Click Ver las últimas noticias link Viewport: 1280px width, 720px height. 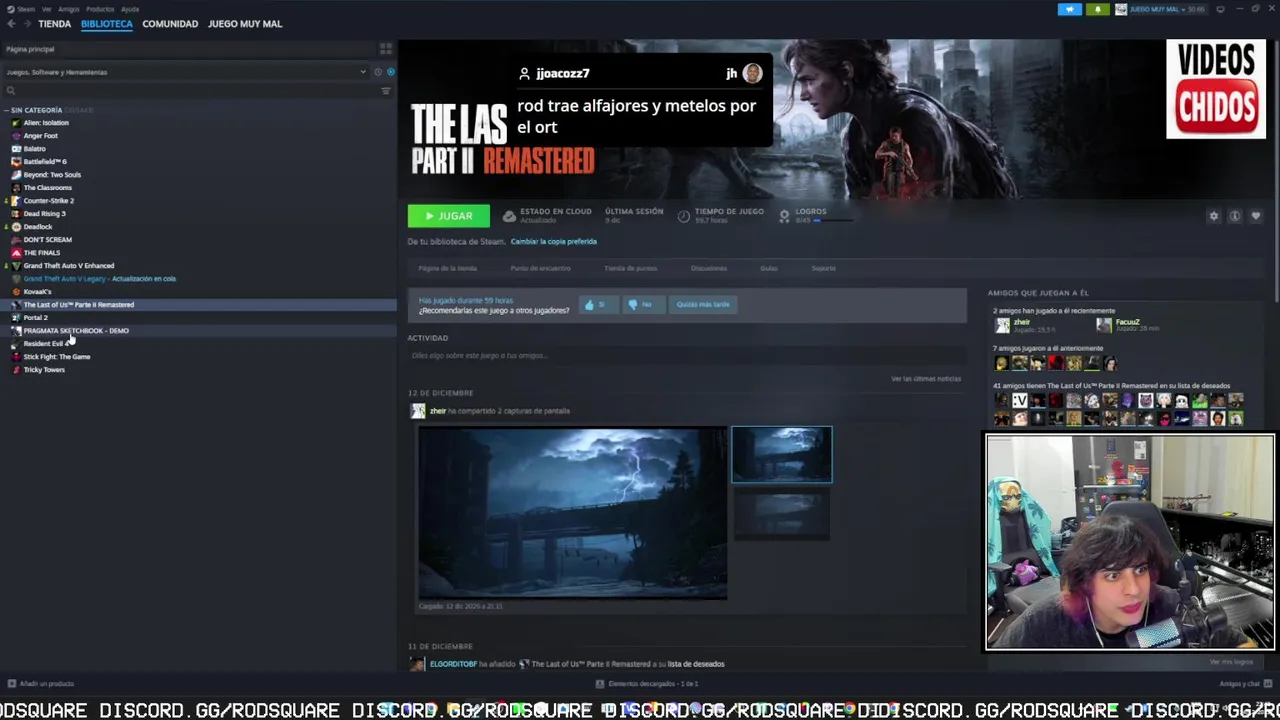(926, 379)
